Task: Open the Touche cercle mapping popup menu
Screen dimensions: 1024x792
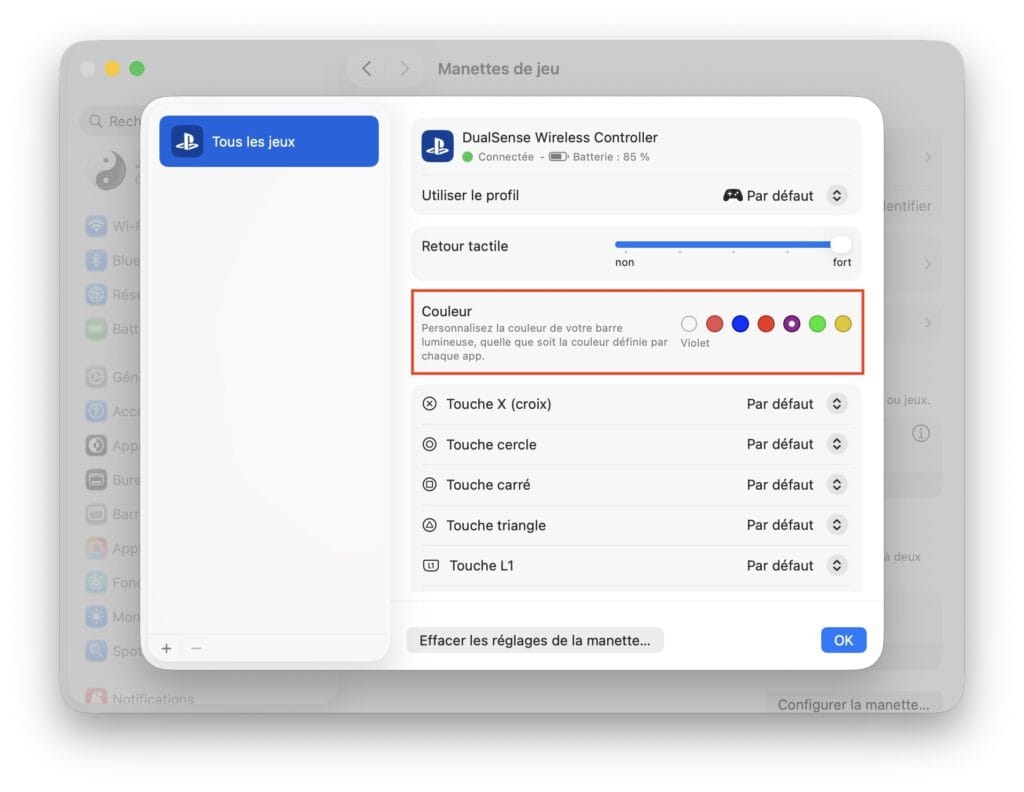Action: point(837,444)
